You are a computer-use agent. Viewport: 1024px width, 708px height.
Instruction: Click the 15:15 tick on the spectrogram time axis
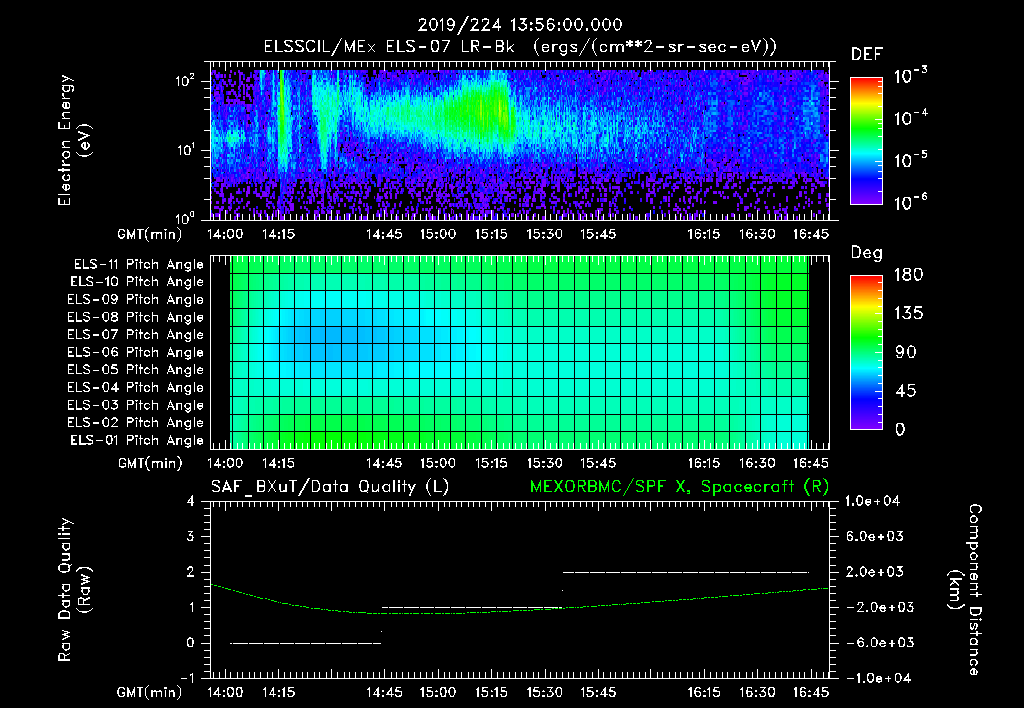[491, 234]
